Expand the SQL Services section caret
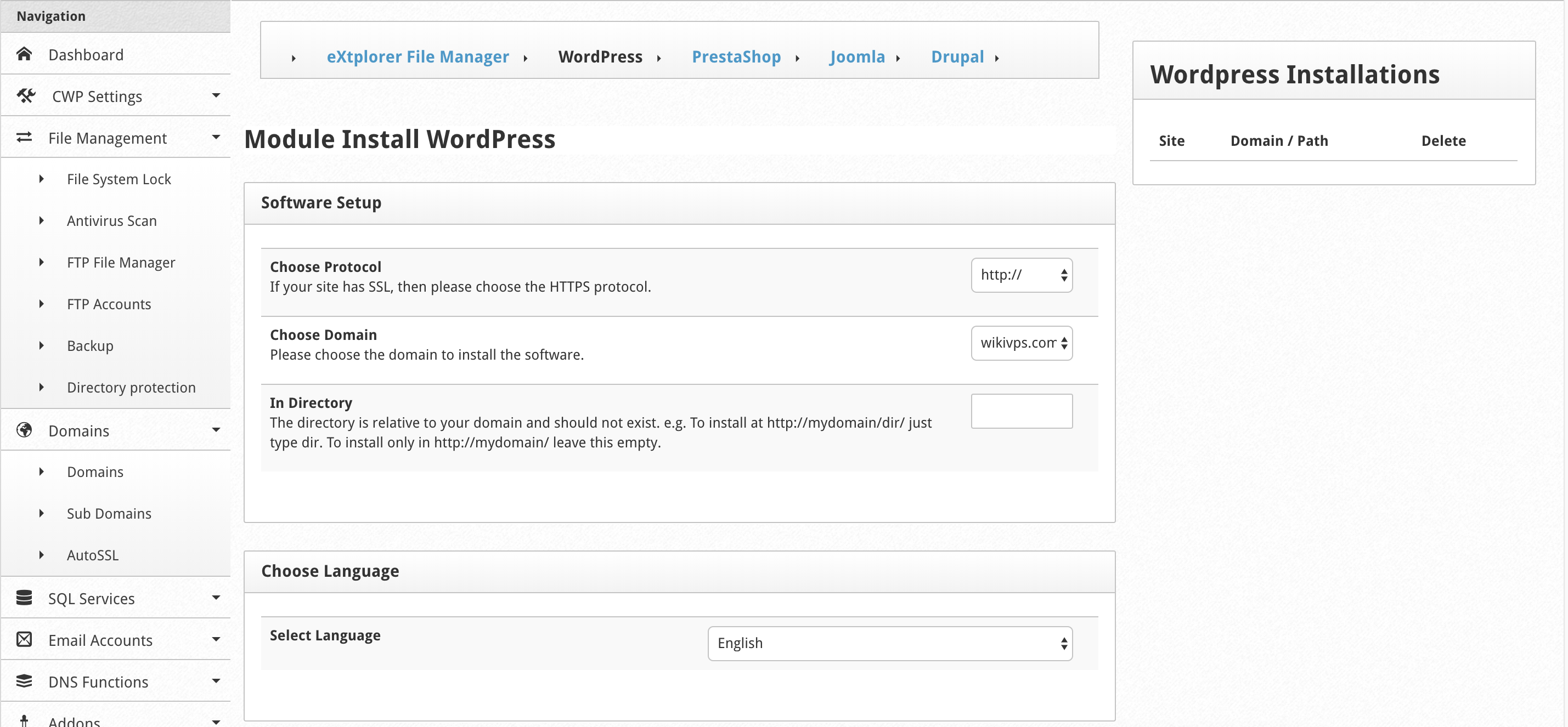 click(x=216, y=598)
